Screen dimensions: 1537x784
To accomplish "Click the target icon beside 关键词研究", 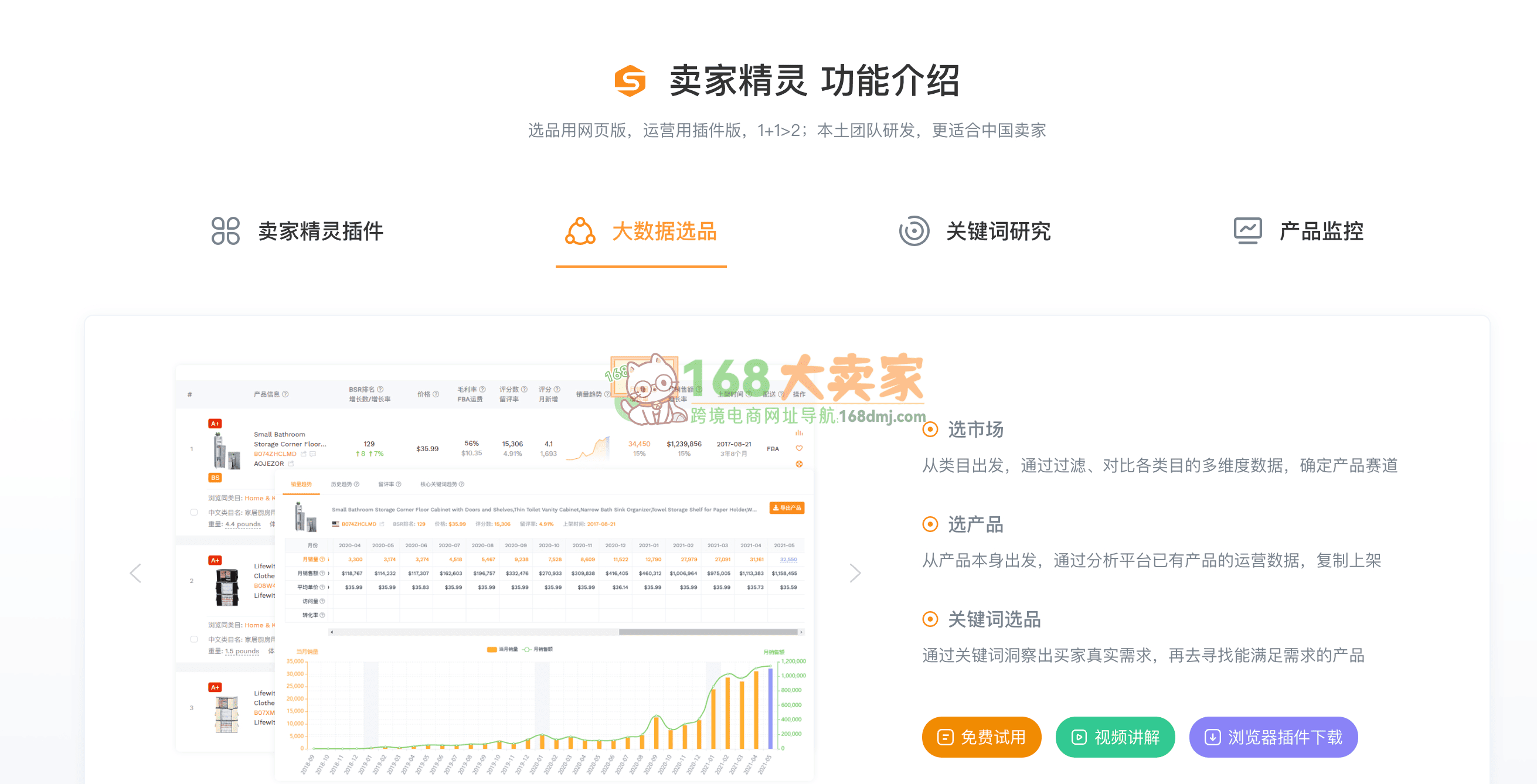I will 914,231.
